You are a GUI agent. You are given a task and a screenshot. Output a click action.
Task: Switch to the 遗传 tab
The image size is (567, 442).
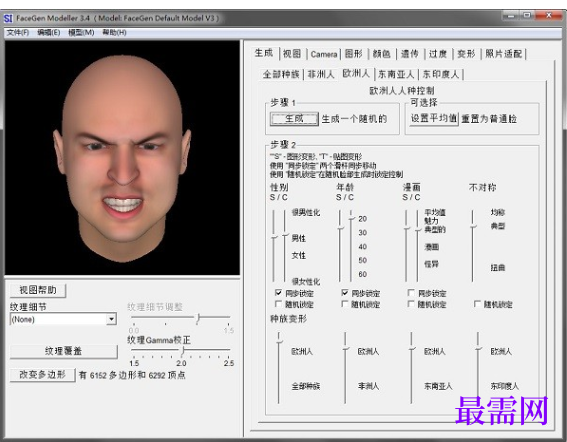[410, 54]
